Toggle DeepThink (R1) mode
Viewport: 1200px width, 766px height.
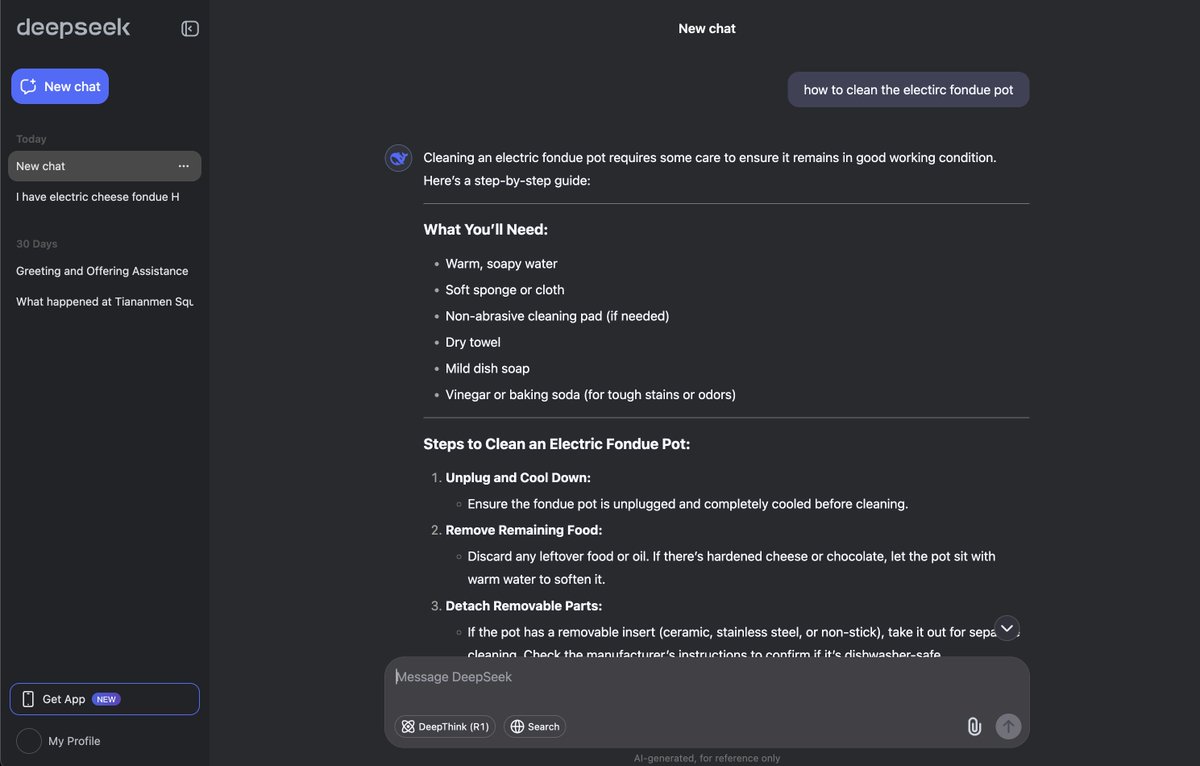[x=445, y=727]
